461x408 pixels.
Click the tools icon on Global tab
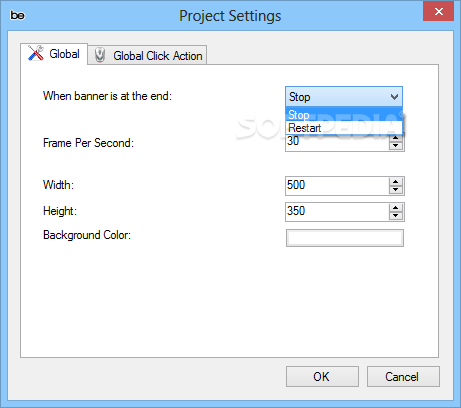coord(36,53)
